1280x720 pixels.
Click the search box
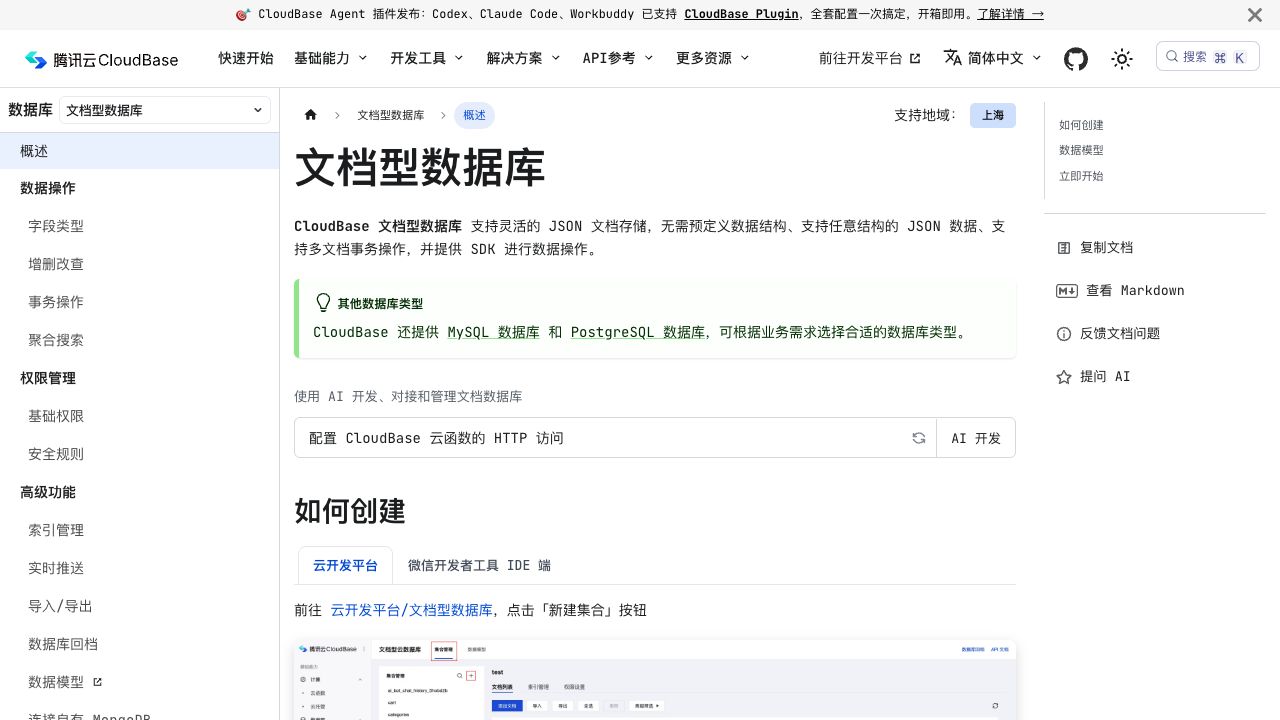(1207, 57)
